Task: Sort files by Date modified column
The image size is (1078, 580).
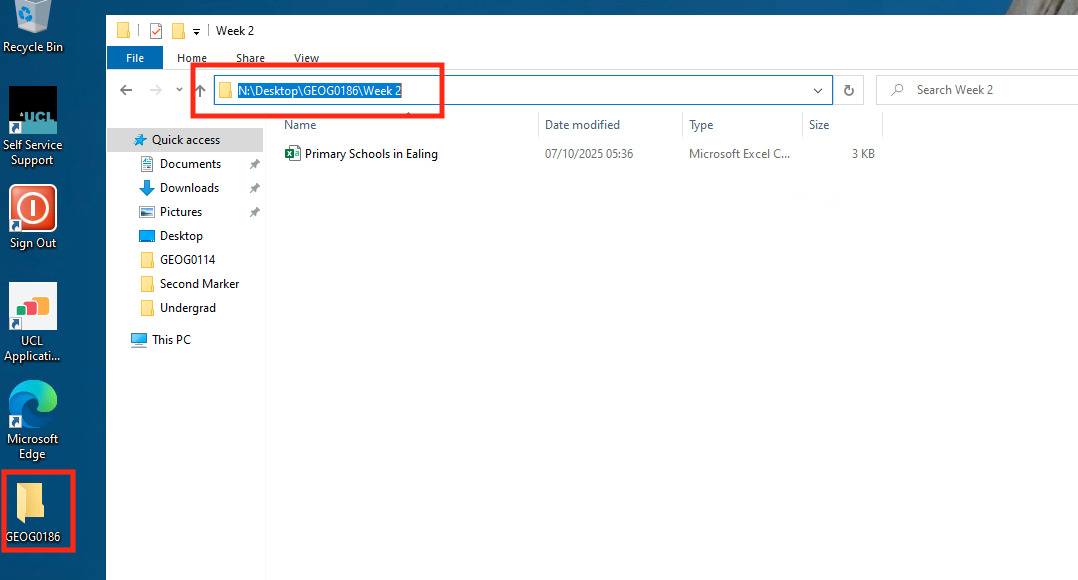Action: [582, 125]
